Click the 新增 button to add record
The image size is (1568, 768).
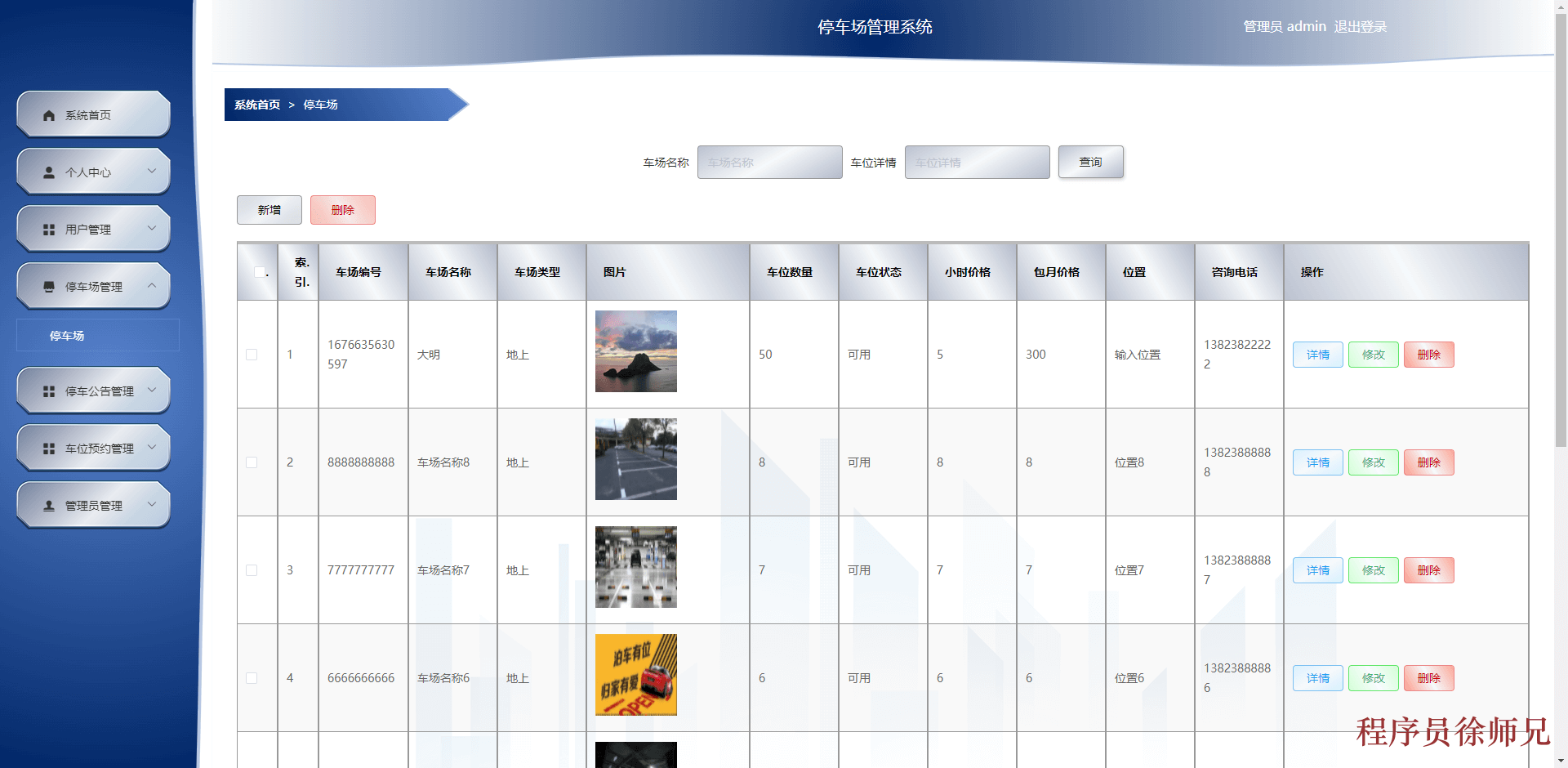coord(269,210)
